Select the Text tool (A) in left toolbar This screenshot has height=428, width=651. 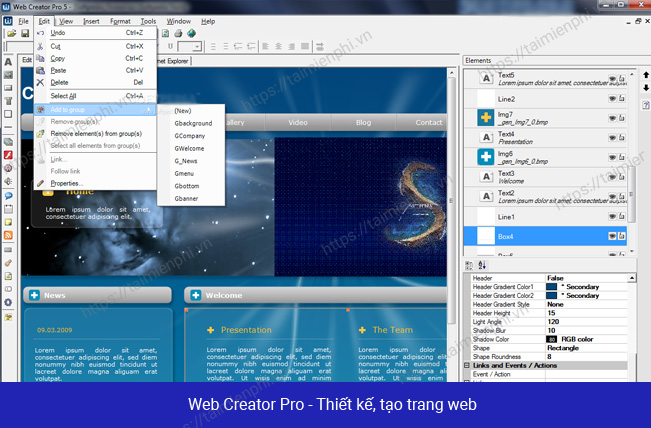(8, 62)
